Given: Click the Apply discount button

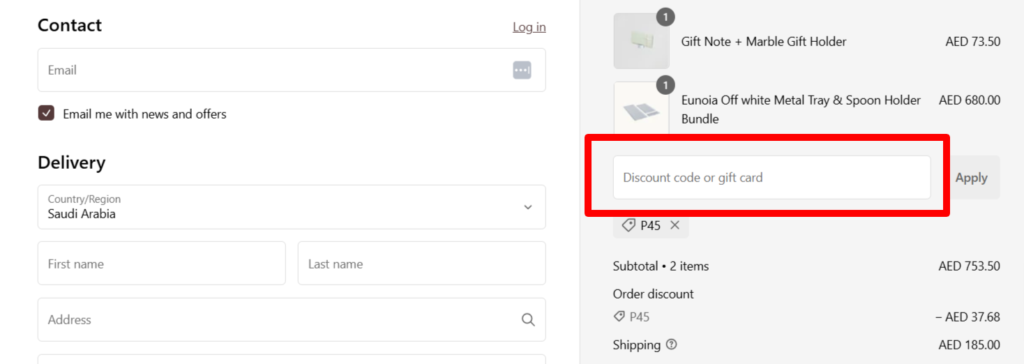Looking at the screenshot, I should pyautogui.click(x=971, y=177).
